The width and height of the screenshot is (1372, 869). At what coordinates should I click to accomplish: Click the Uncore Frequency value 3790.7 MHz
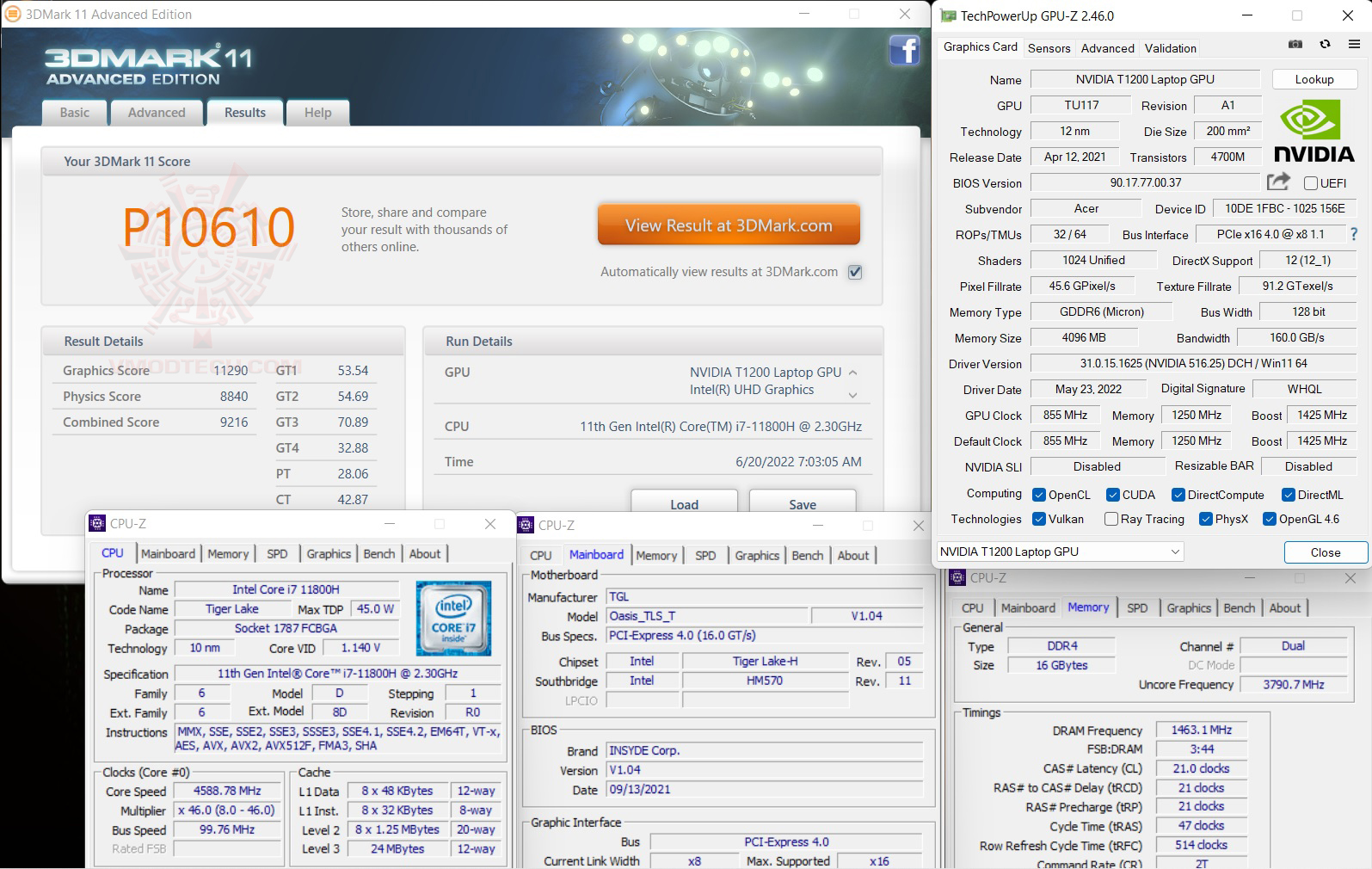(1294, 685)
